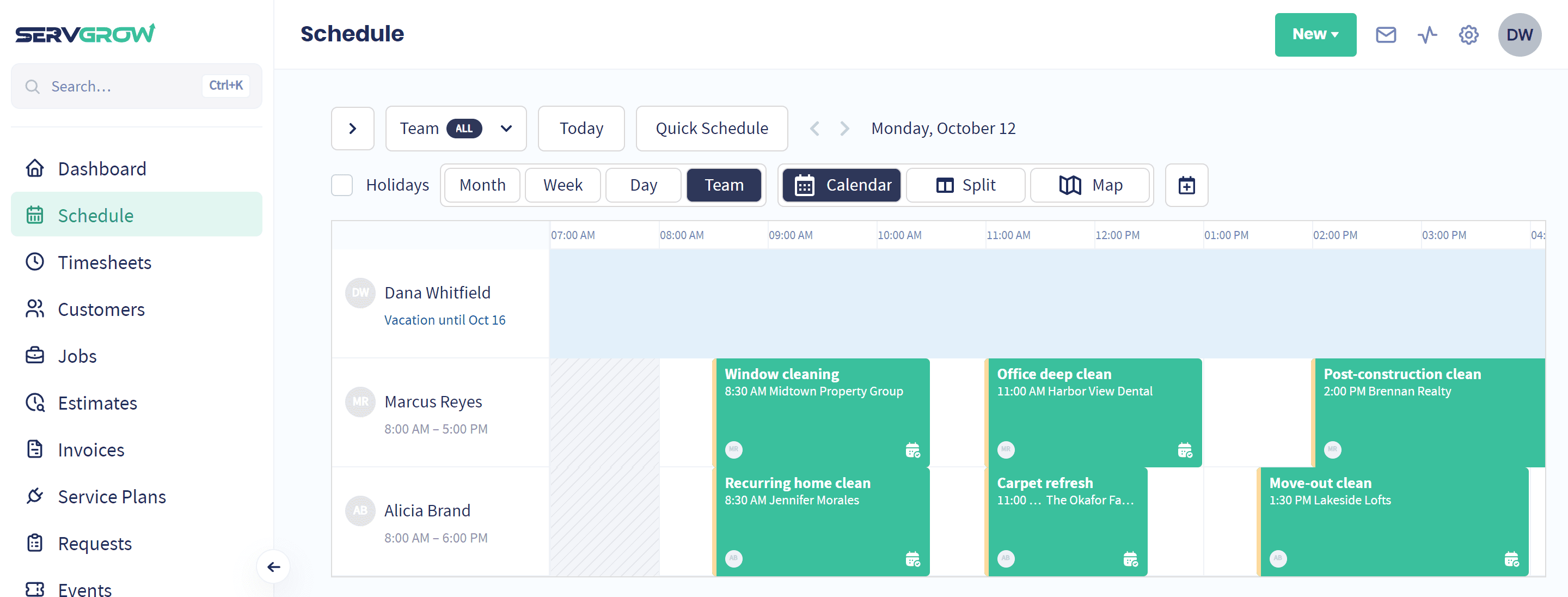Open Service Plans in the sidebar
Image resolution: width=1568 pixels, height=597 pixels.
pos(136,496)
